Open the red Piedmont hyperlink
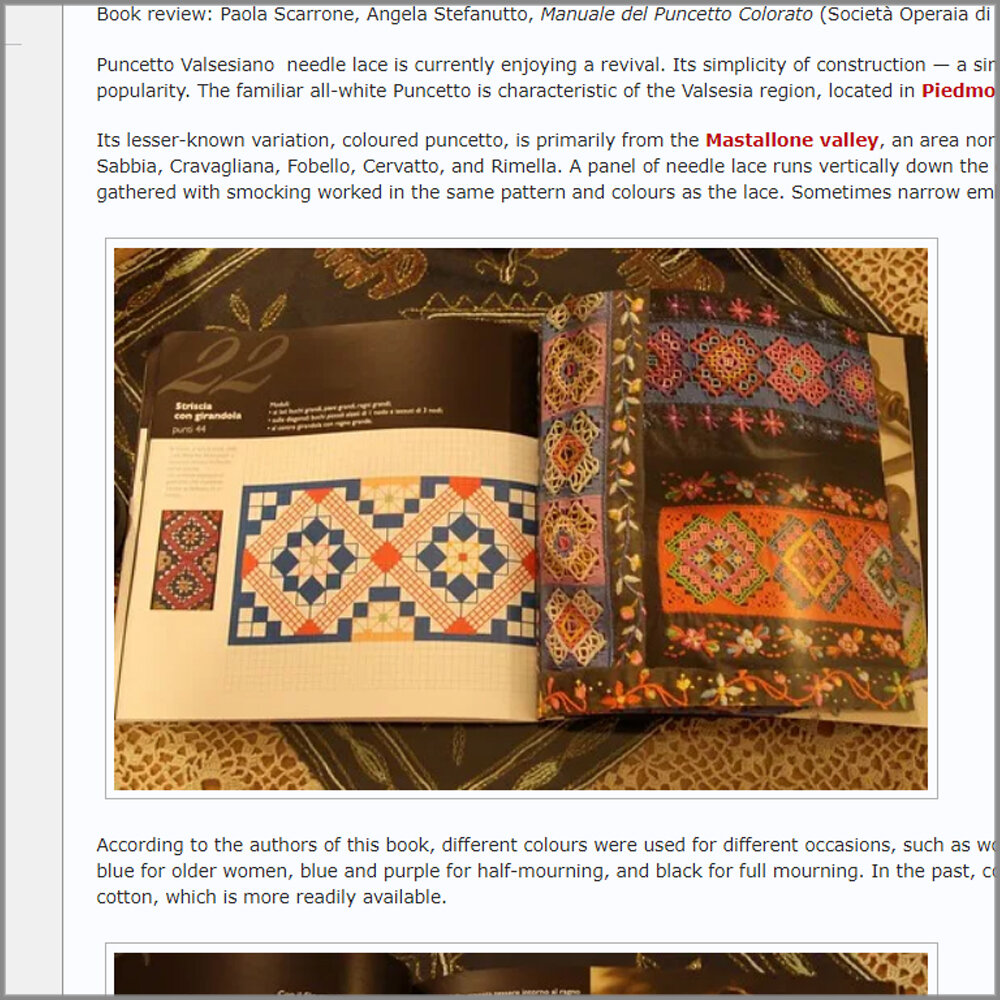This screenshot has width=1000, height=1000. tap(959, 91)
